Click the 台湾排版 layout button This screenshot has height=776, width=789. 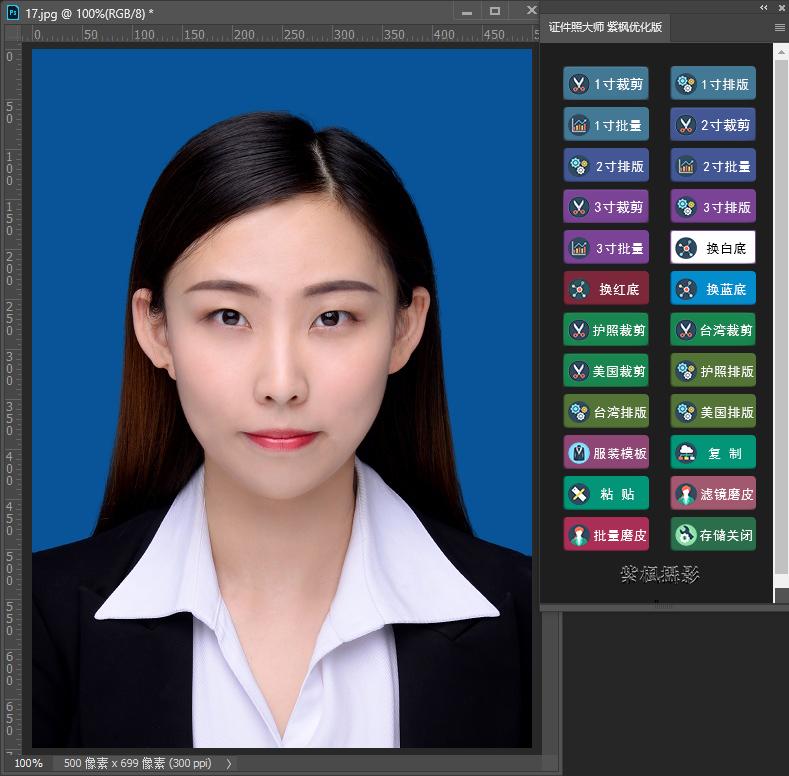[x=606, y=411]
